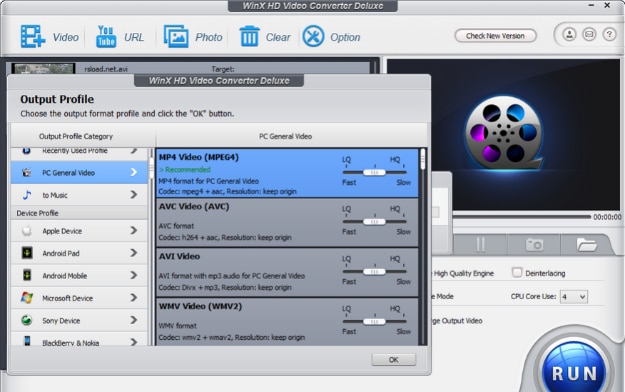Open the output folder icon
The height and width of the screenshot is (392, 625).
click(586, 244)
